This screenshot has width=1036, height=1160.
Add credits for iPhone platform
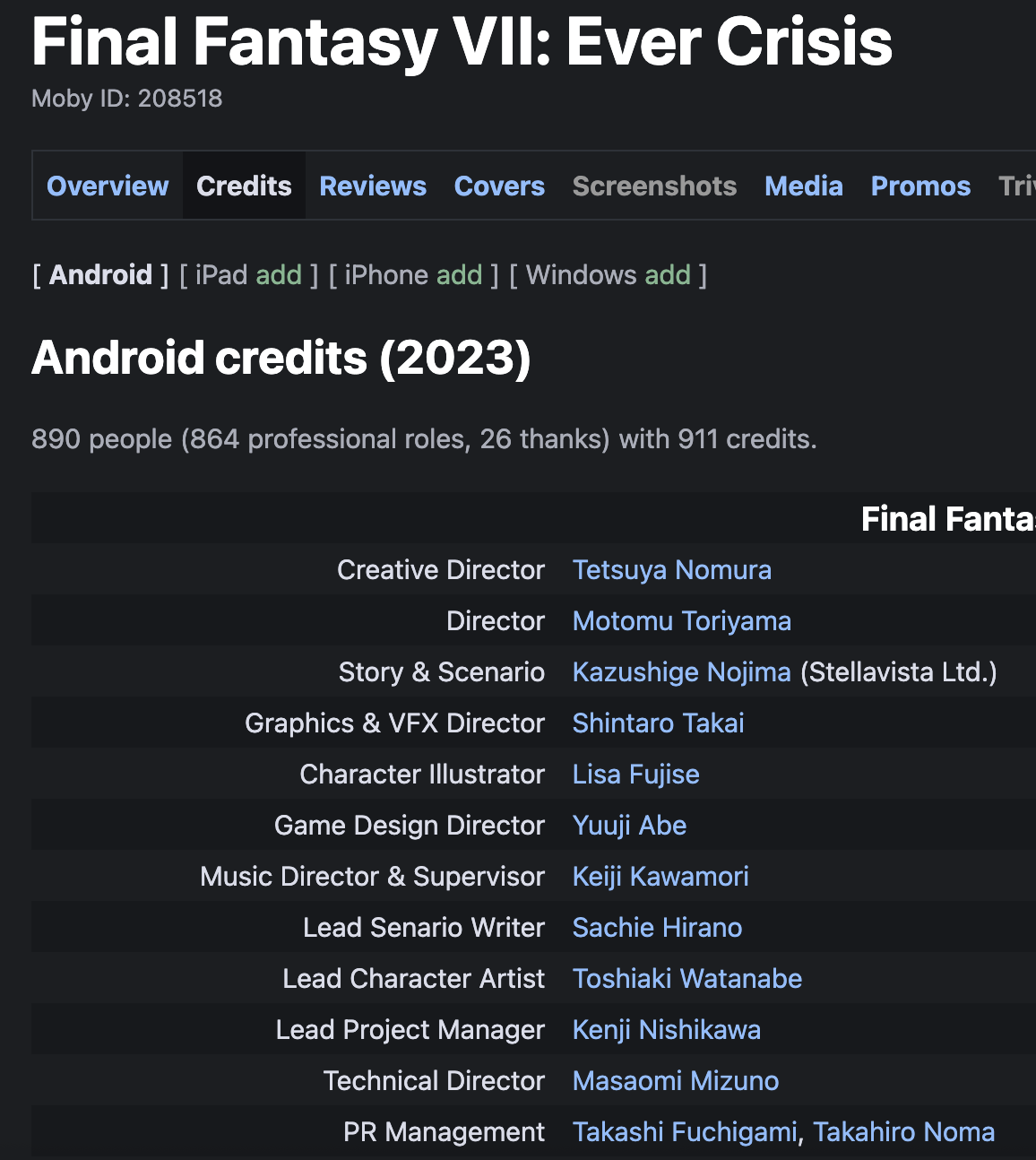[460, 274]
